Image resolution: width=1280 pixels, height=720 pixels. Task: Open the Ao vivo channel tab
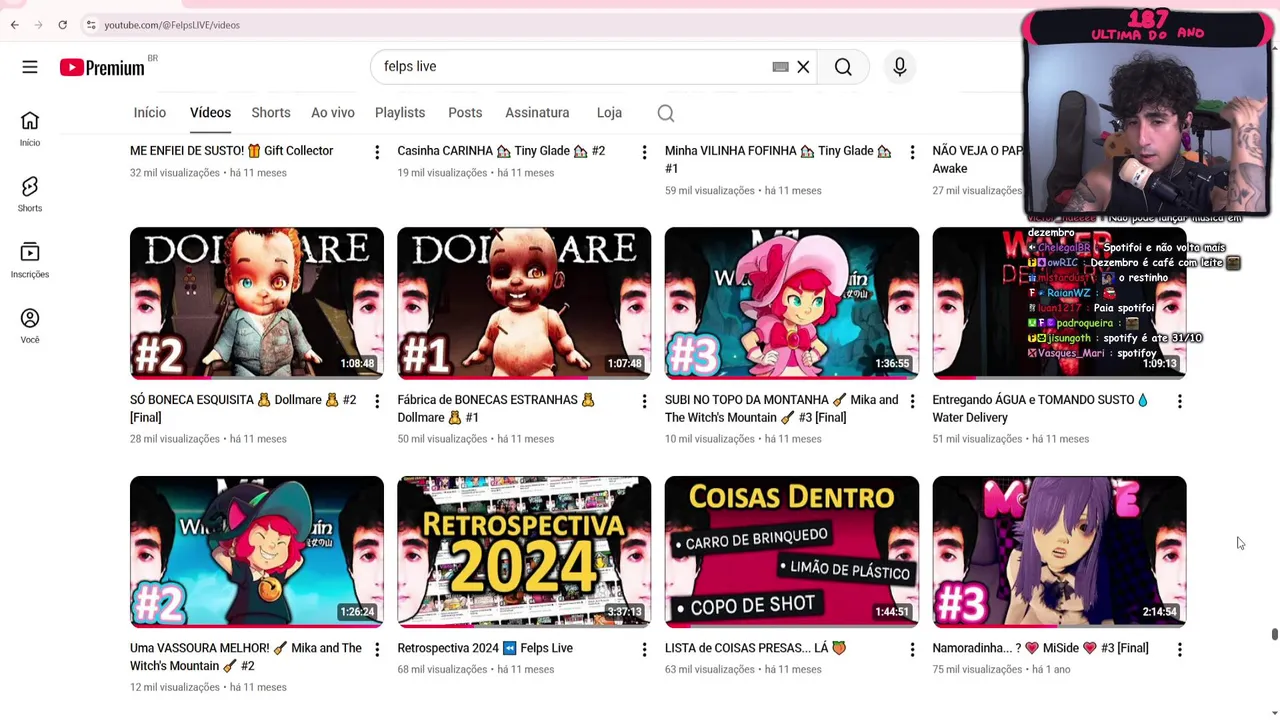333,113
